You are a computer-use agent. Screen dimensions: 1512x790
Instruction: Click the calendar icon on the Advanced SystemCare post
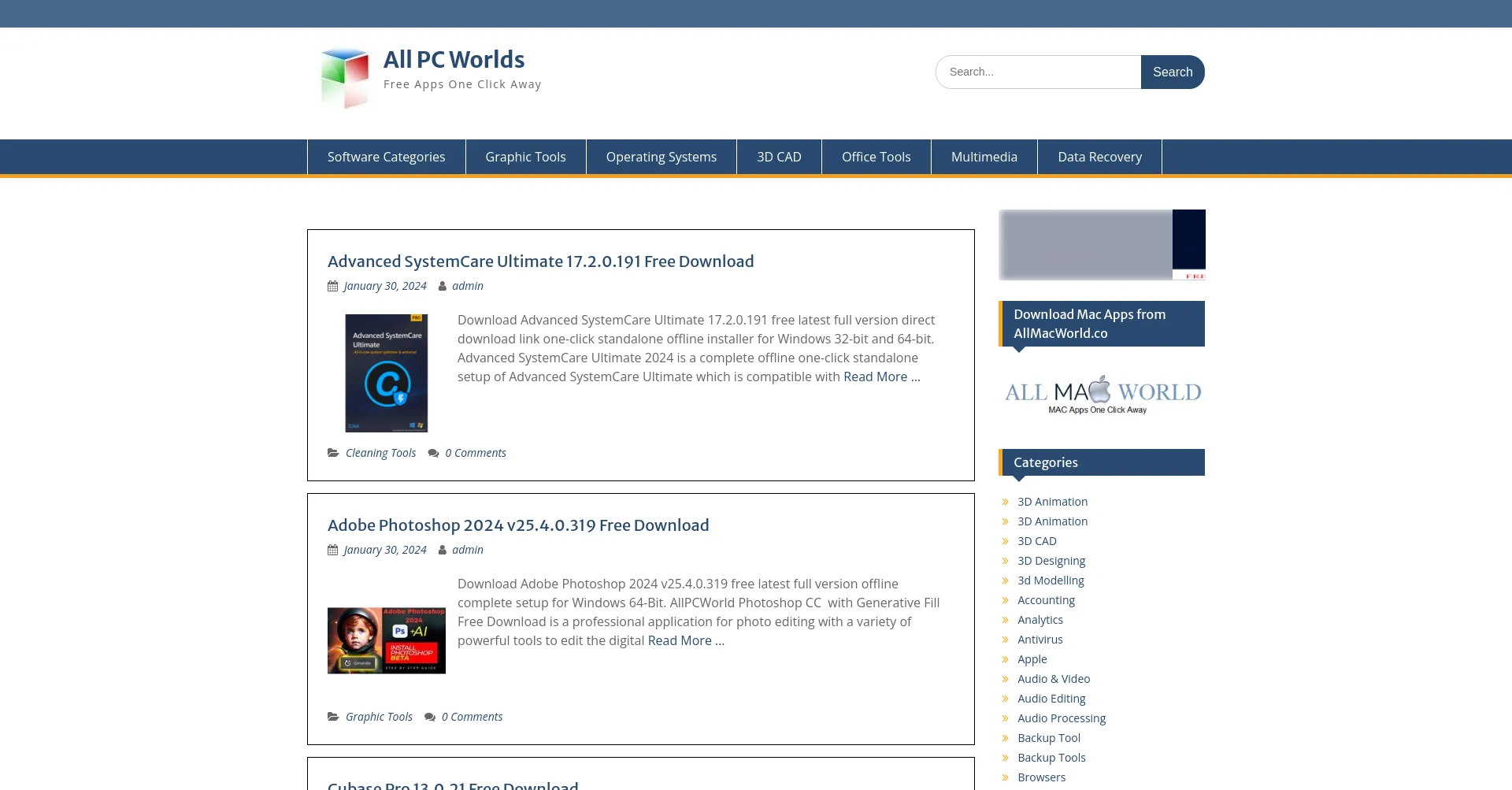pos(332,286)
